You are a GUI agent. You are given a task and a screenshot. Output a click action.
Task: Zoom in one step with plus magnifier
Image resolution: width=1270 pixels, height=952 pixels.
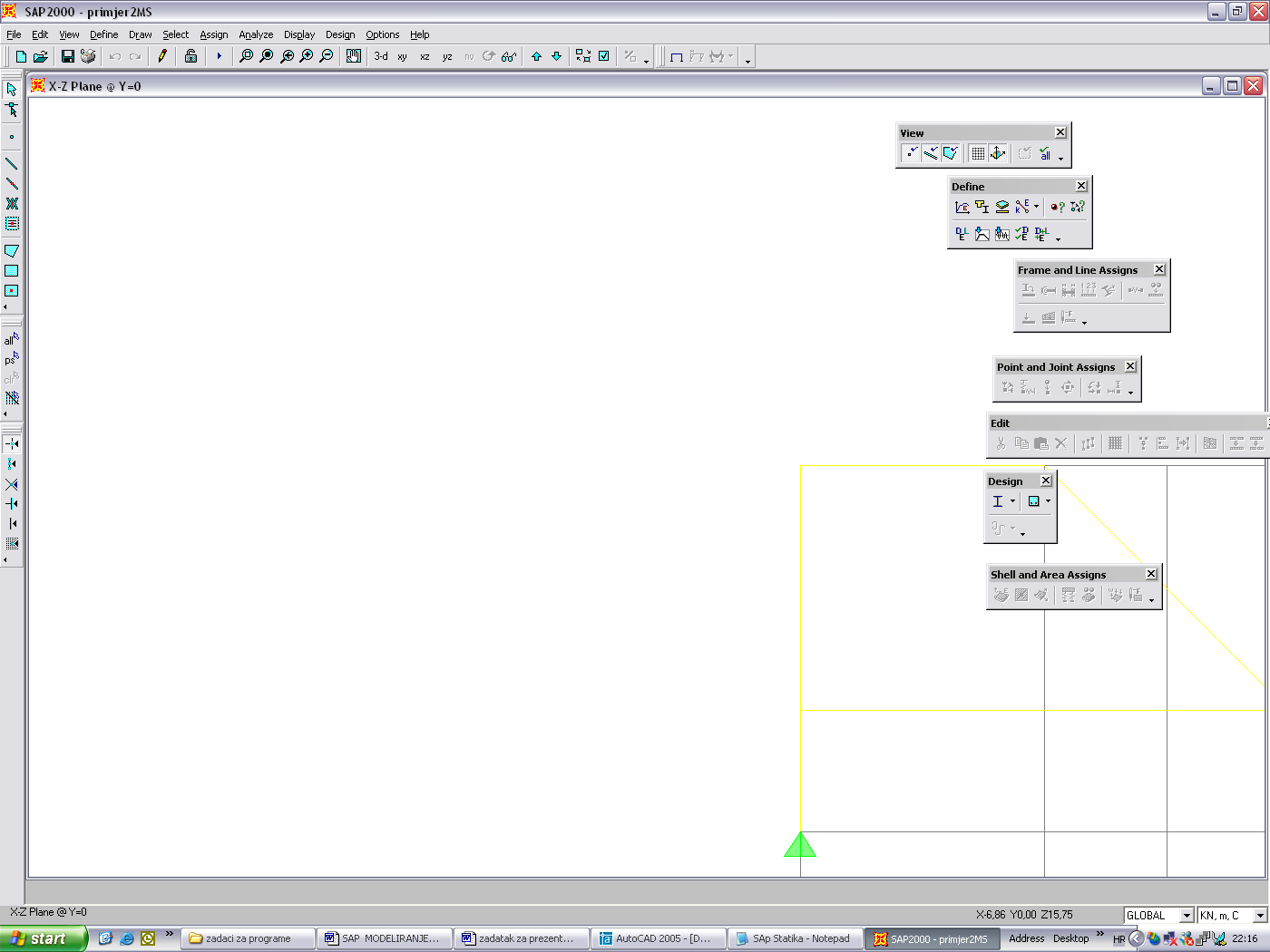(307, 56)
